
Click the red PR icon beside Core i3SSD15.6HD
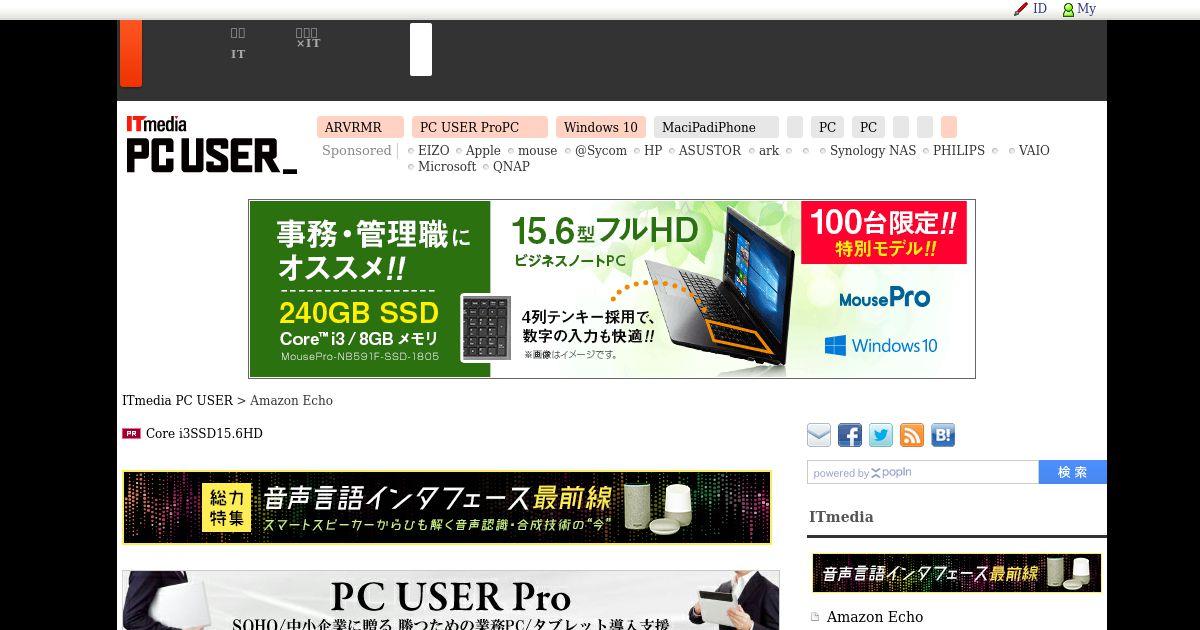[x=131, y=434]
